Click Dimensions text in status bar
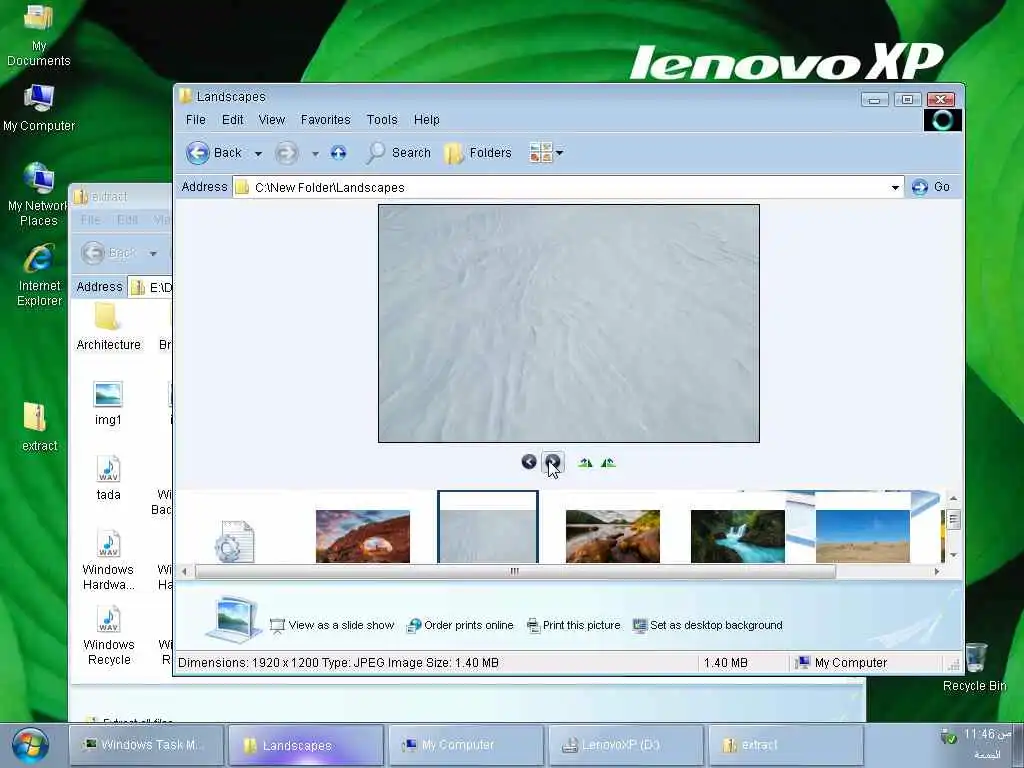This screenshot has height=768, width=1024. click(x=338, y=663)
